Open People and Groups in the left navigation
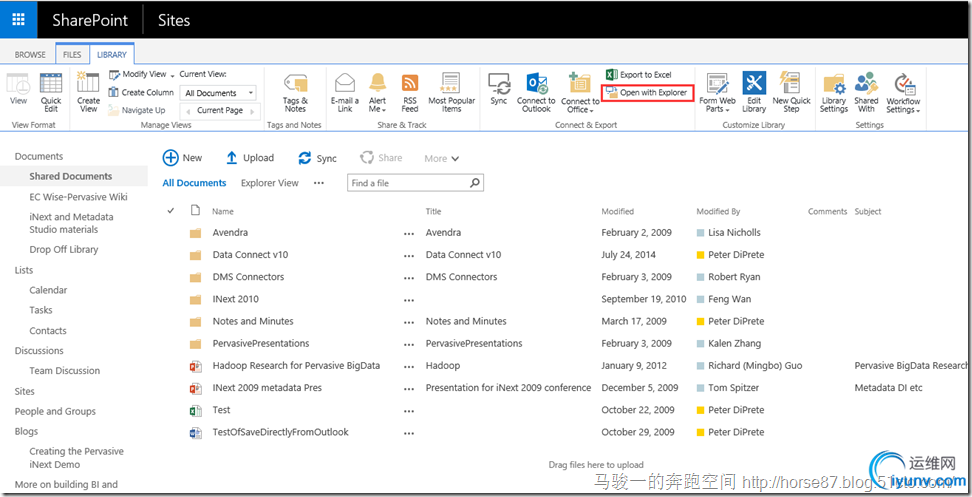The width and height of the screenshot is (972, 497). click(55, 411)
